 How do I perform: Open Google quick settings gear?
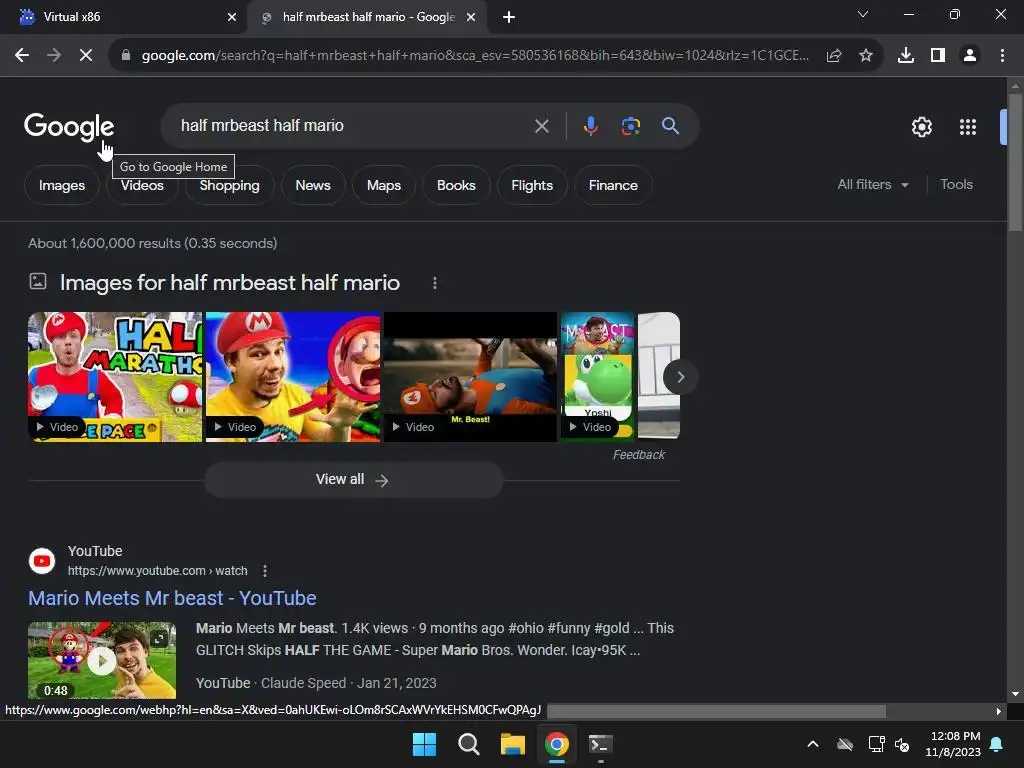921,127
